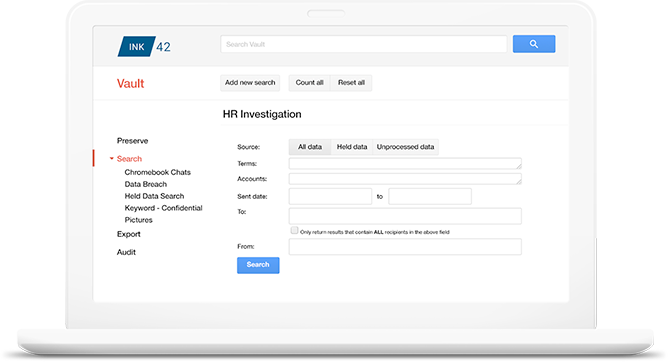Viewport: 668px width, 362px height.
Task: Collapse the Search section arrow
Action: coord(112,158)
